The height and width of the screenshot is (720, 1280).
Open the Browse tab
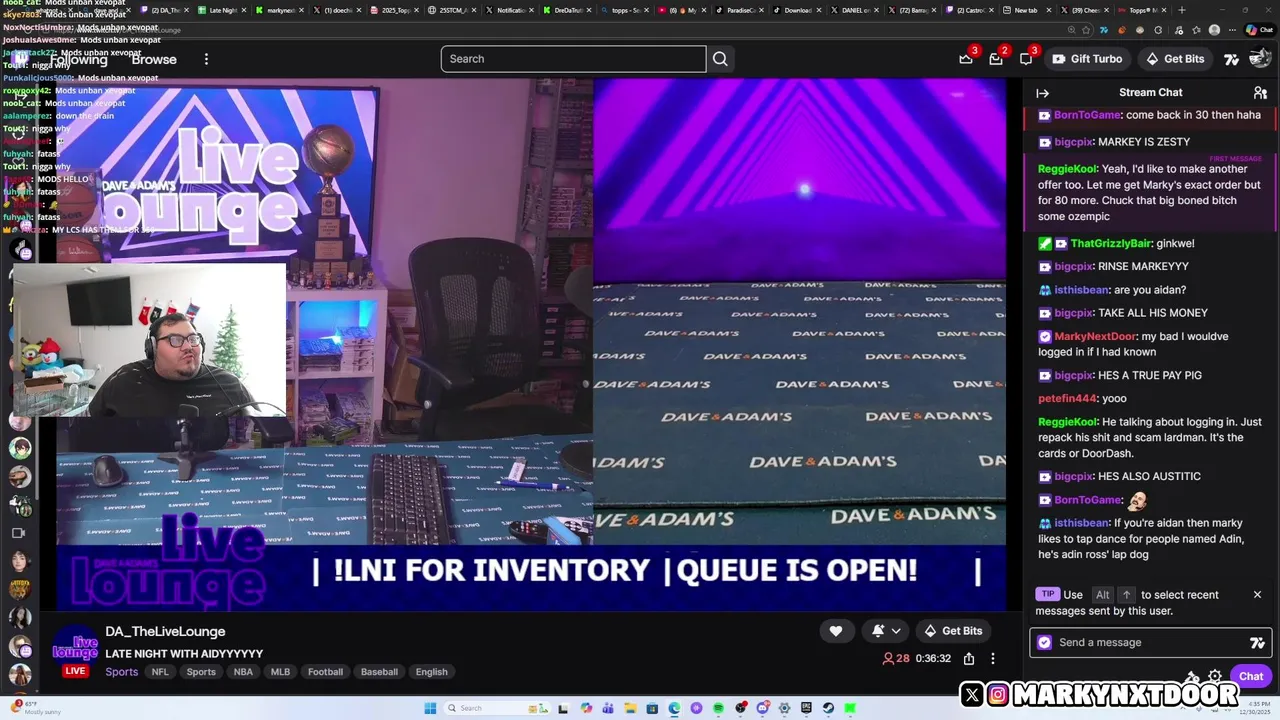click(x=154, y=59)
